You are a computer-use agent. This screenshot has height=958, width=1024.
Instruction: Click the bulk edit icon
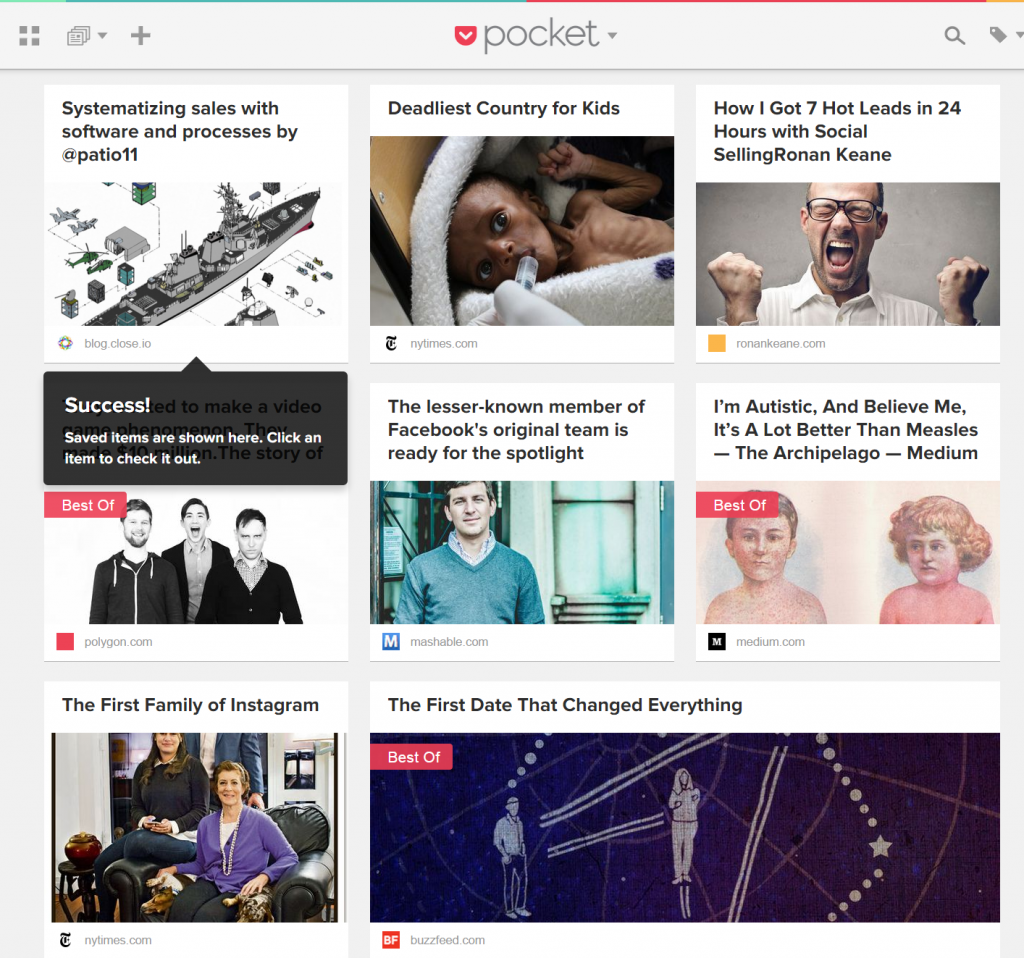tap(78, 36)
